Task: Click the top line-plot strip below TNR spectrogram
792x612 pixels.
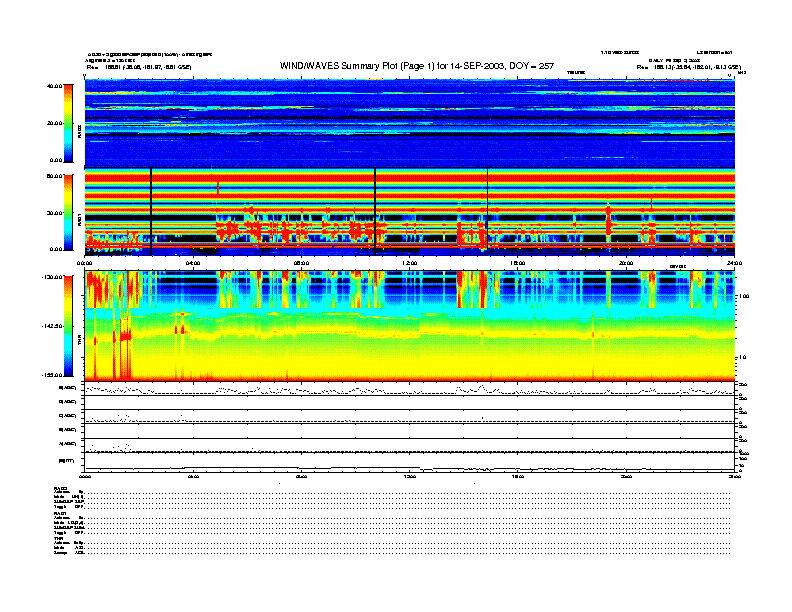Action: coord(410,388)
